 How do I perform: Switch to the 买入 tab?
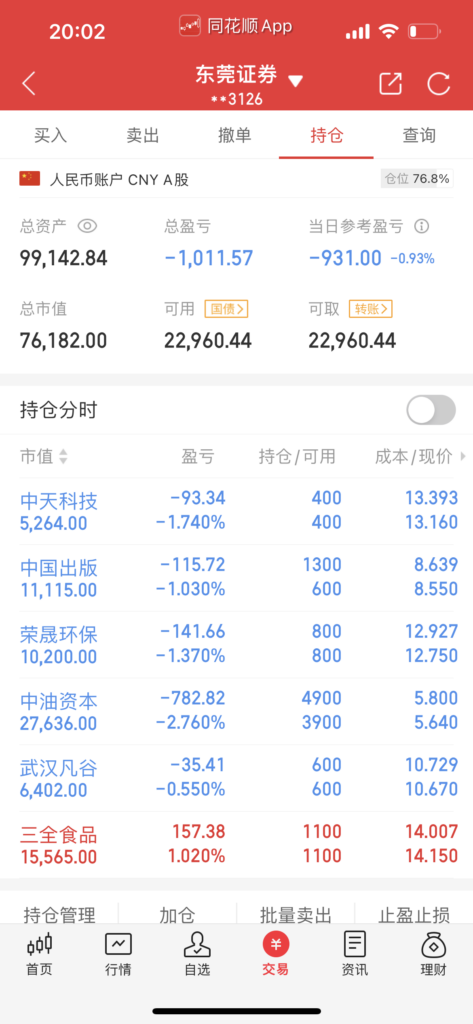pos(50,136)
